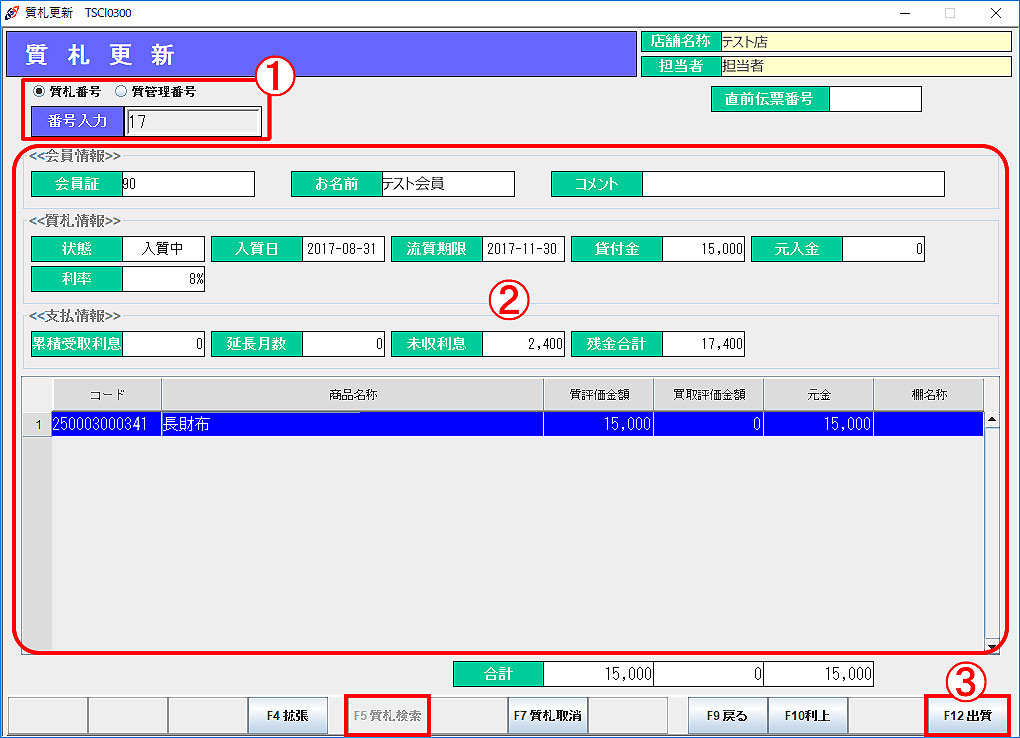Click the 番号入力 text field
This screenshot has height=738, width=1020.
[193, 122]
